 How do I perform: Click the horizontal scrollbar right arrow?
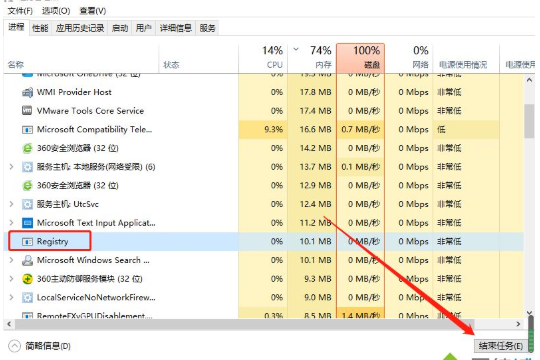518,324
